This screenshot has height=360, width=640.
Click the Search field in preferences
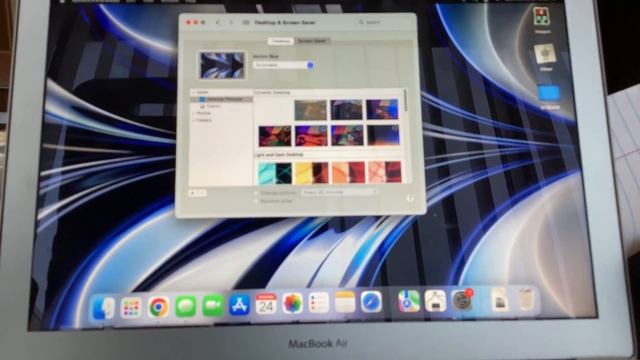[383, 22]
